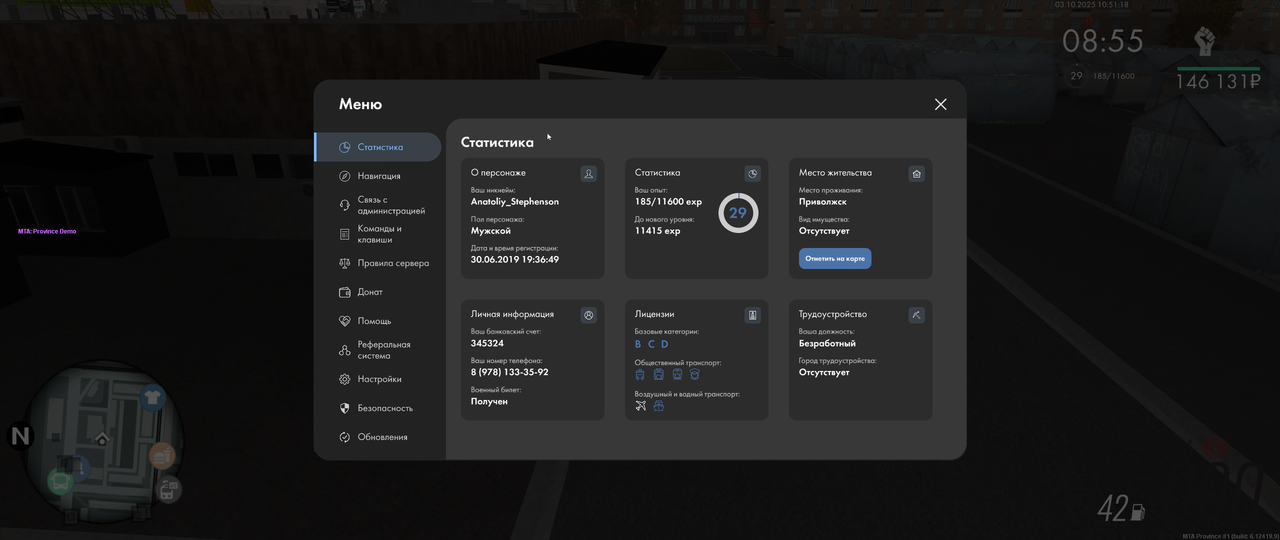Click the license document icon in Лицензии card

tap(753, 315)
